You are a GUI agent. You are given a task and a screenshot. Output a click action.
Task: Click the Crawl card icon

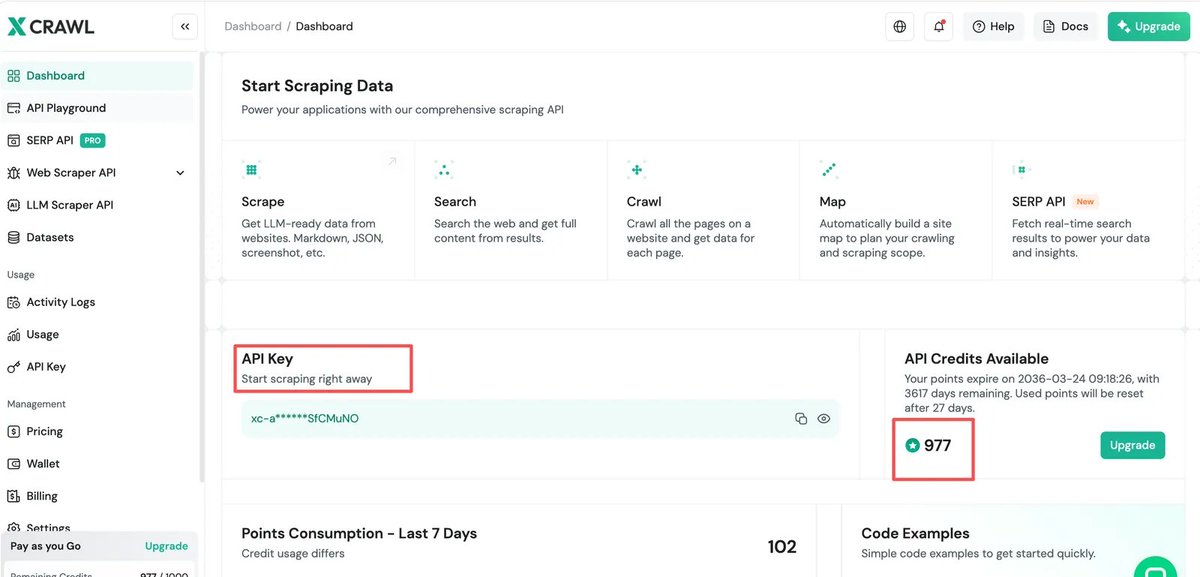pyautogui.click(x=636, y=169)
